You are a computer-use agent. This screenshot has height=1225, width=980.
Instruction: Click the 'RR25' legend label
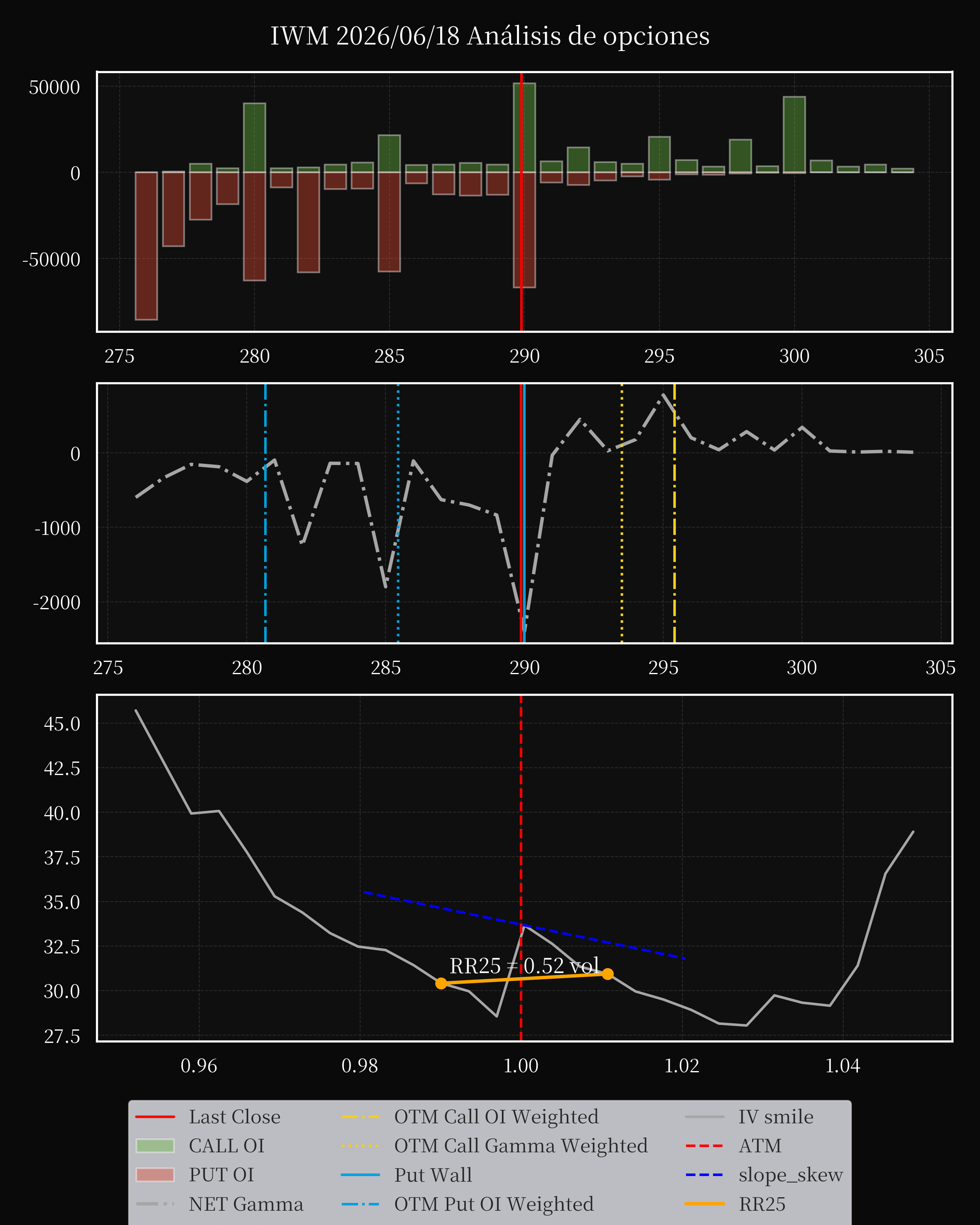[x=762, y=1204]
